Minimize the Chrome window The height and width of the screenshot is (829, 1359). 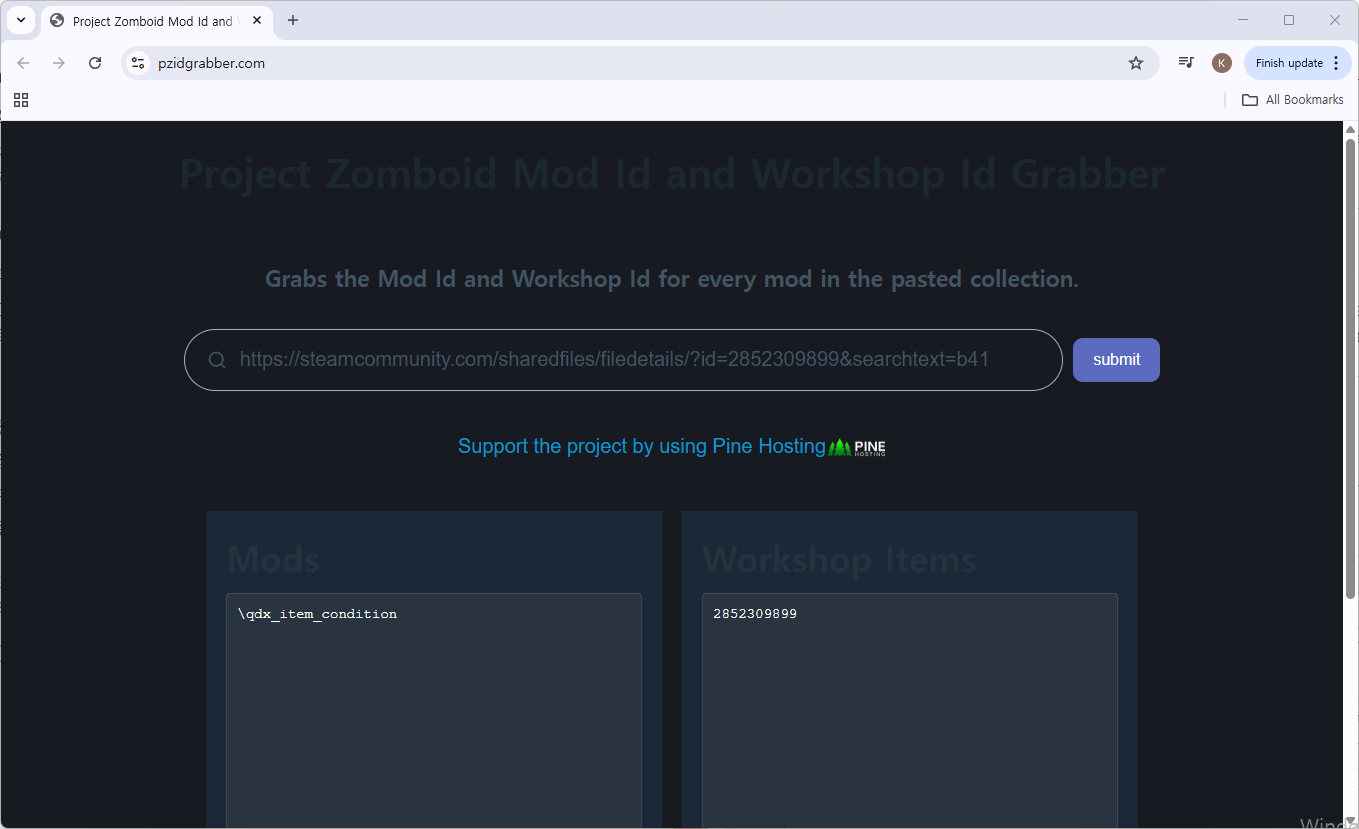(x=1243, y=20)
